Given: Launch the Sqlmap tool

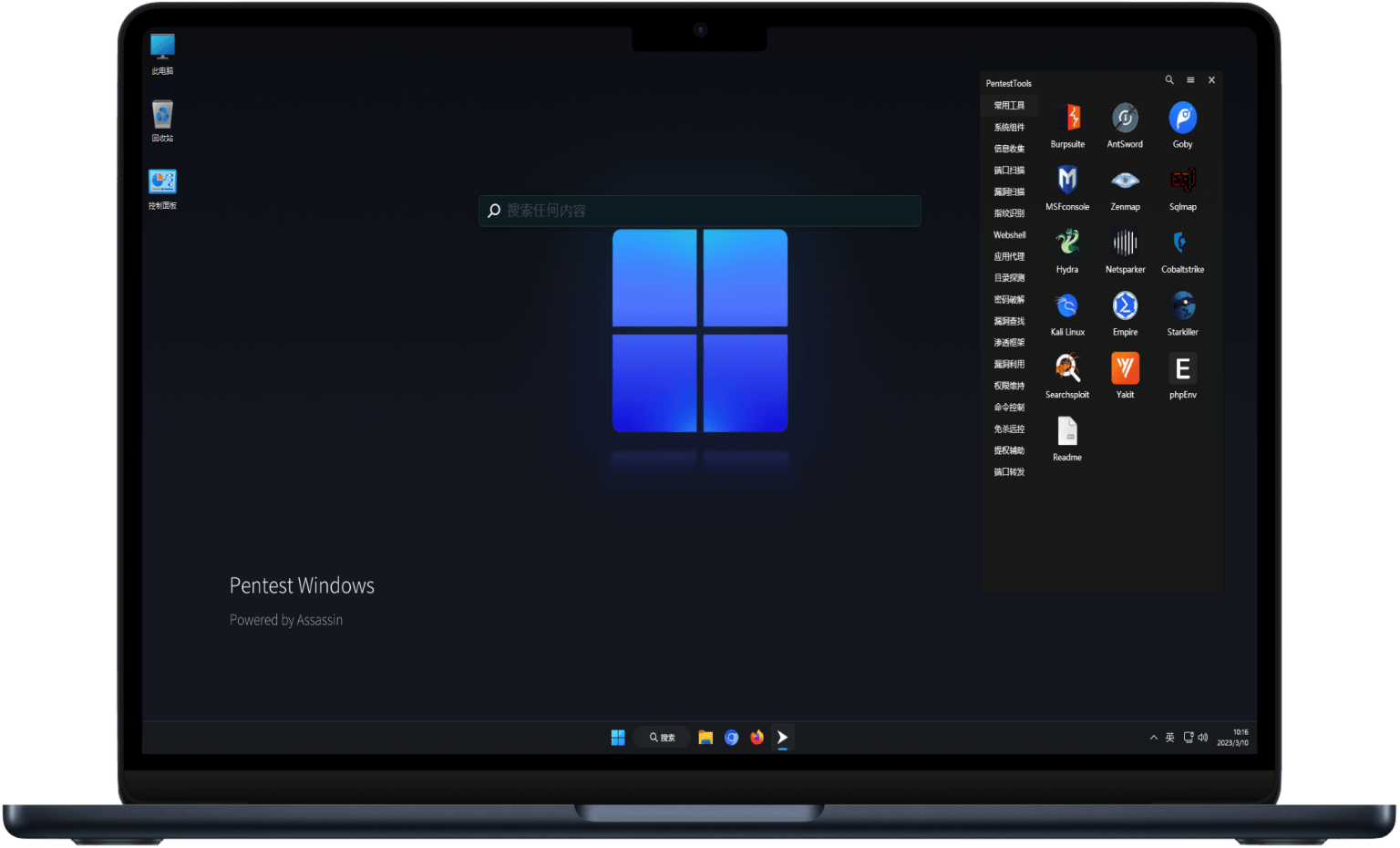Looking at the screenshot, I should point(1182,181).
